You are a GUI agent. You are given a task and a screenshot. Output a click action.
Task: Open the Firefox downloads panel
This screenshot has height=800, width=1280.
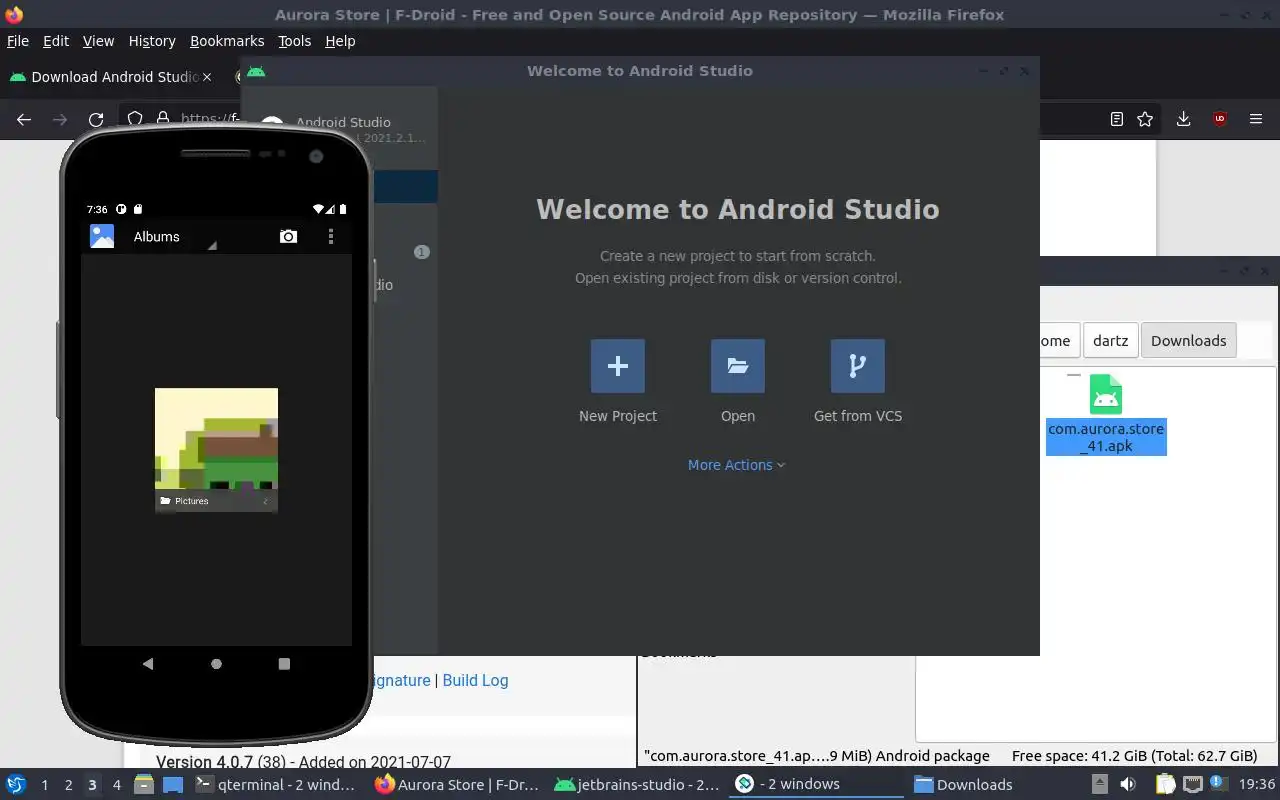1183,119
